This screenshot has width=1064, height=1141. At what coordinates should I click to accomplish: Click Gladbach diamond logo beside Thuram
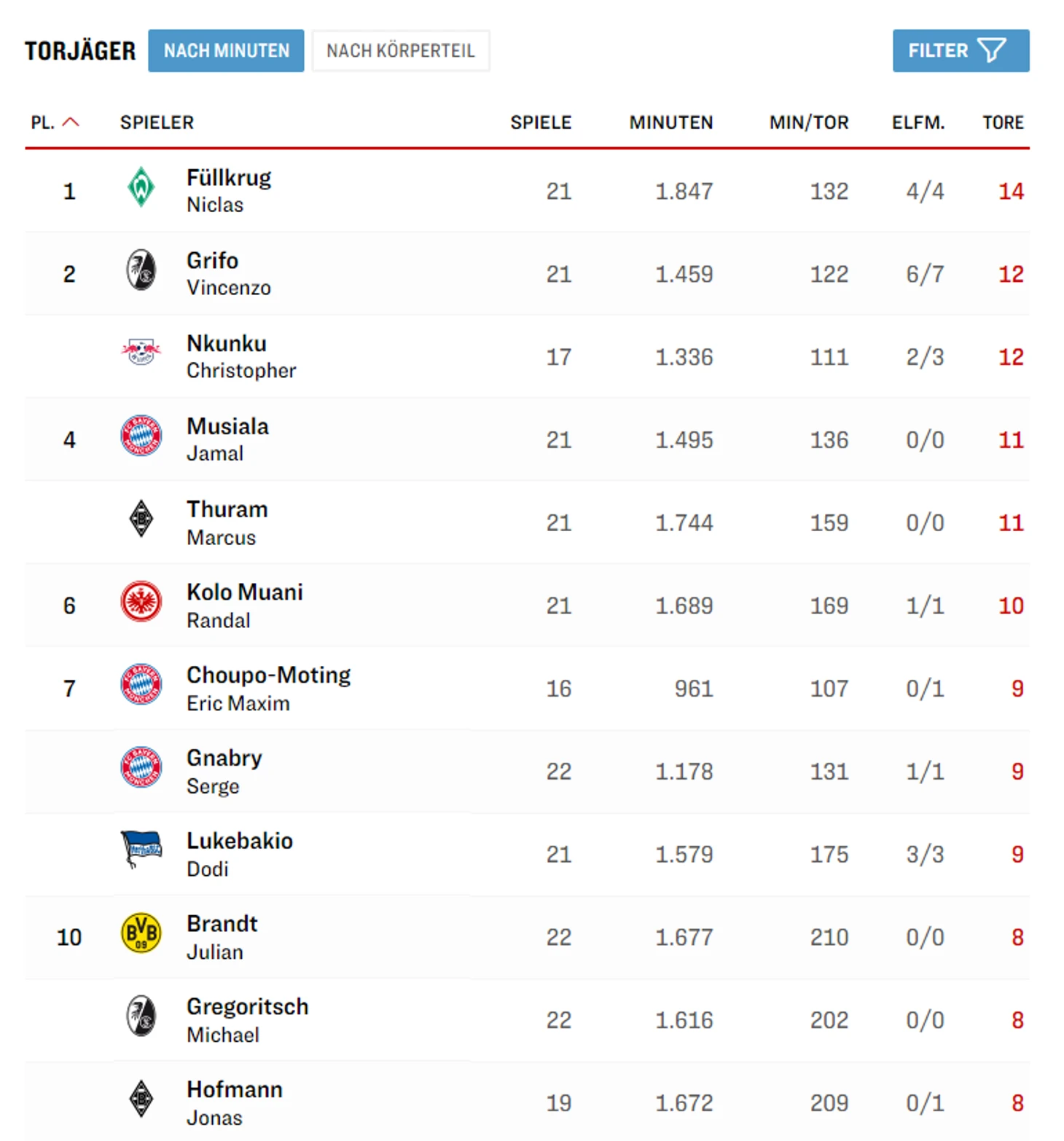(x=141, y=519)
